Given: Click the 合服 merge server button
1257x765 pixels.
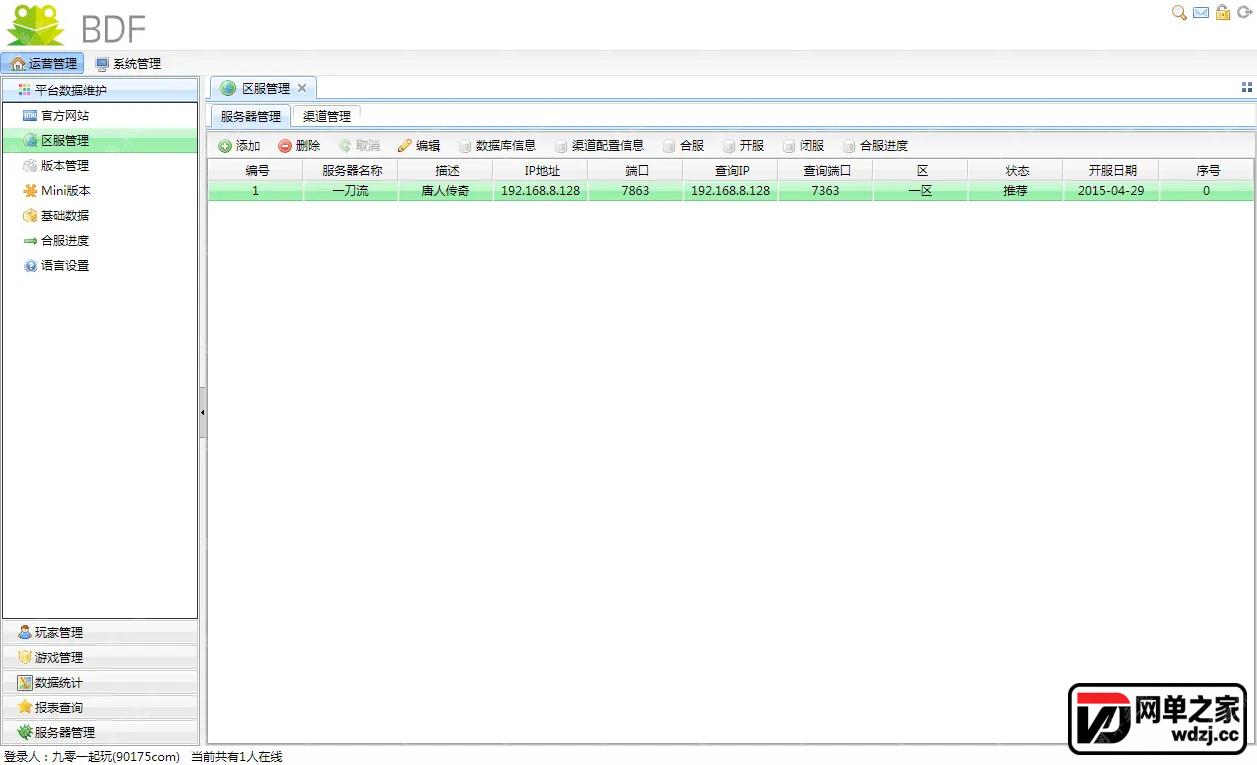Looking at the screenshot, I should click(683, 146).
